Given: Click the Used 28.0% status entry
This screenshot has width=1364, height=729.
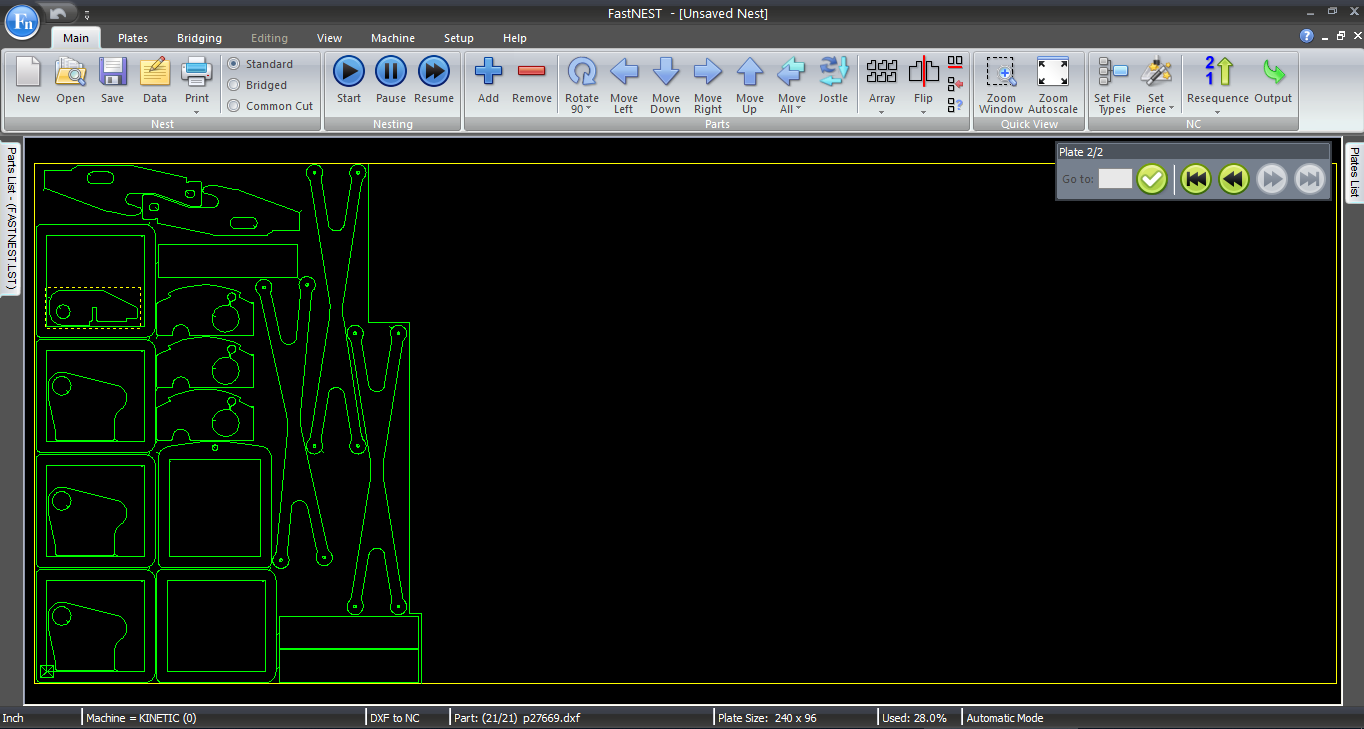Looking at the screenshot, I should 914,718.
